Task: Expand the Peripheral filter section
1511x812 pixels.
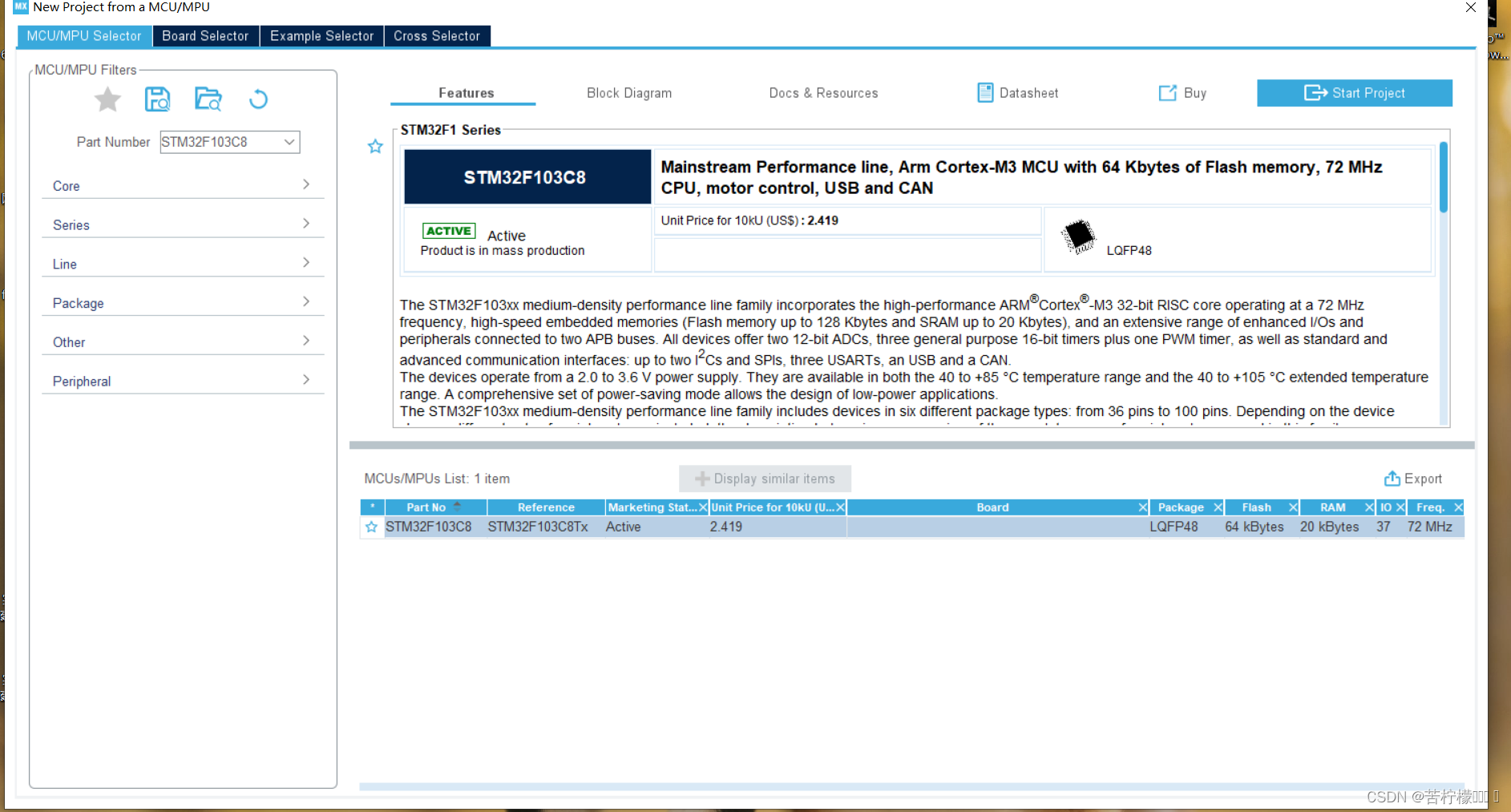Action: pyautogui.click(x=183, y=382)
